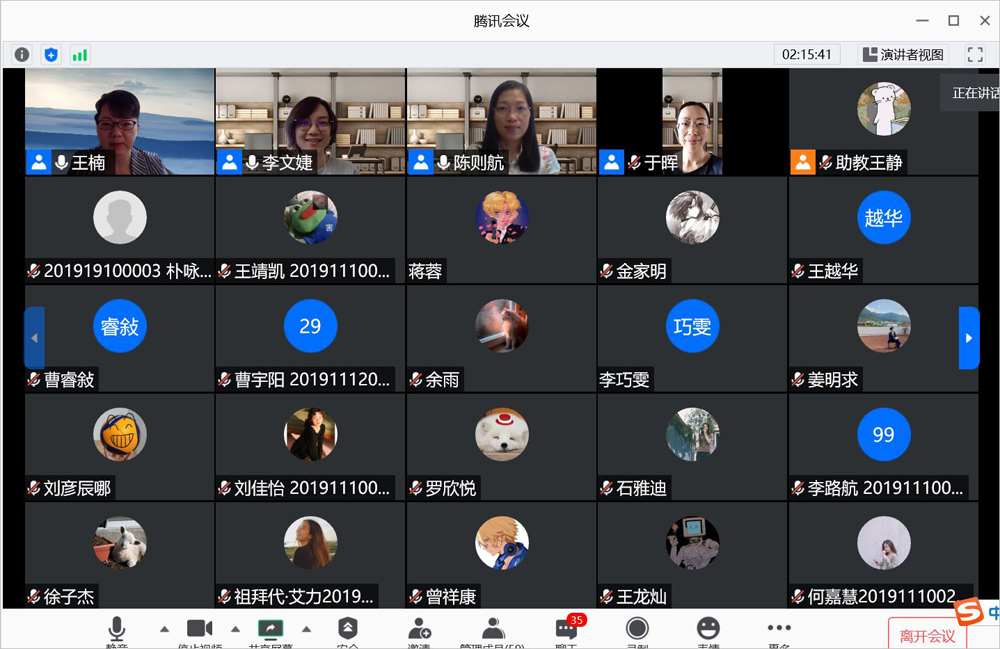
Task: Select 王楠's video thumbnail
Action: click(120, 121)
